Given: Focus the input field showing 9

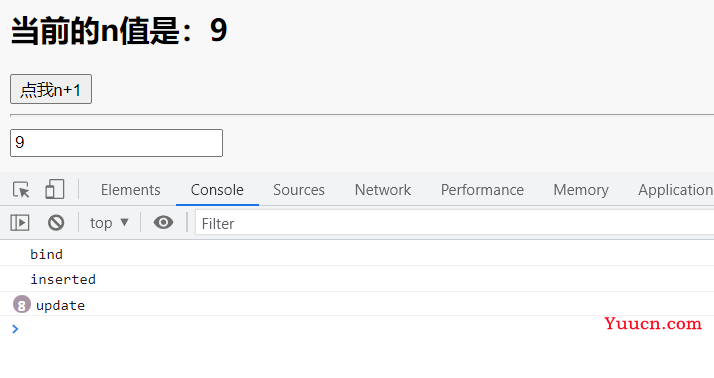Looking at the screenshot, I should 117,143.
